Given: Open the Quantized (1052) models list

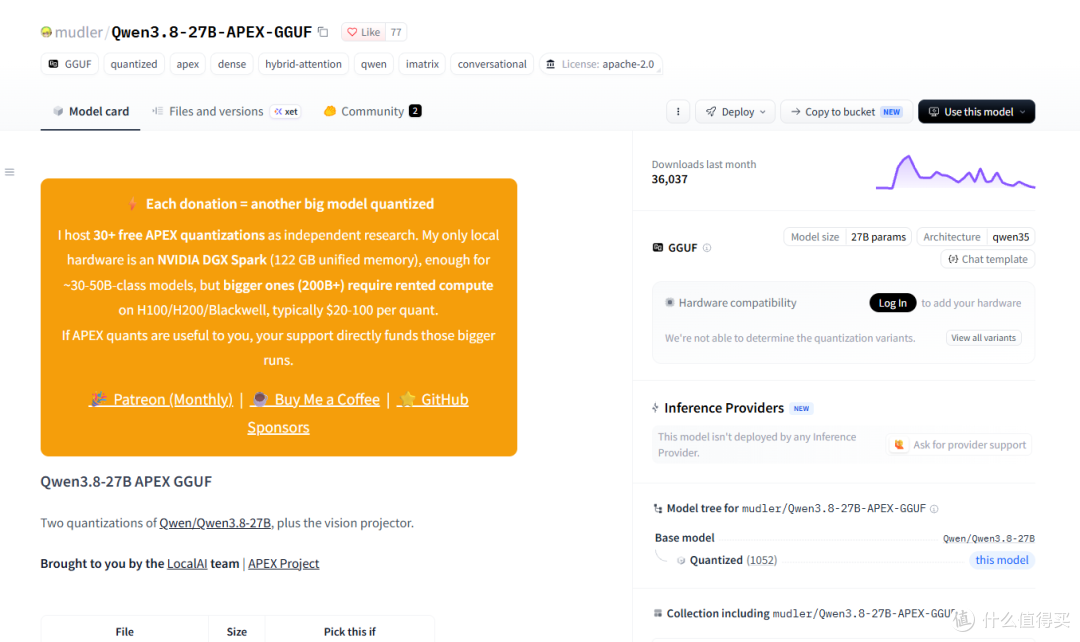Looking at the screenshot, I should (x=733, y=560).
